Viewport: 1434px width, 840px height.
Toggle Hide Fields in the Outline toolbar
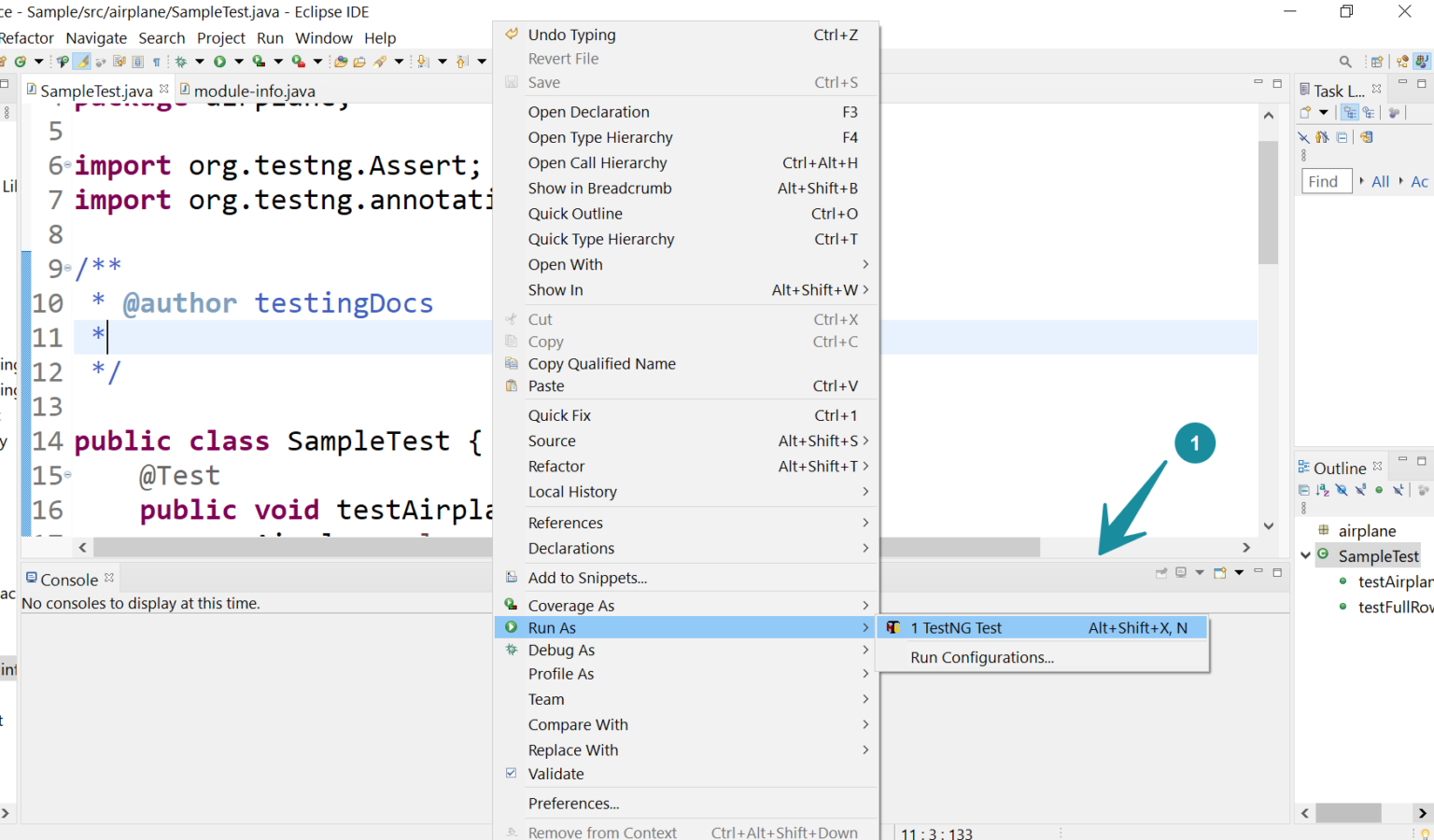[1342, 489]
